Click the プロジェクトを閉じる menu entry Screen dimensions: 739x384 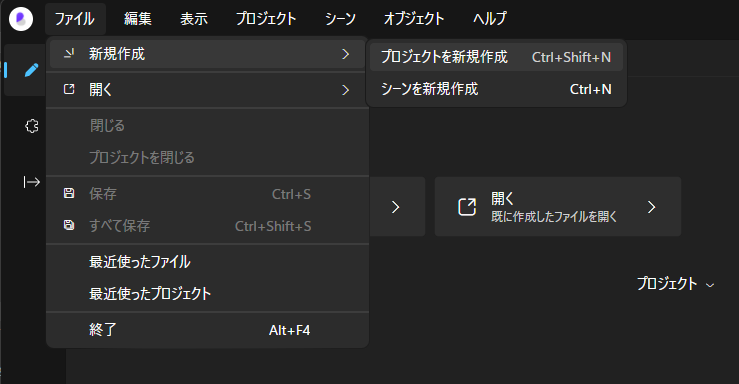pos(207,157)
